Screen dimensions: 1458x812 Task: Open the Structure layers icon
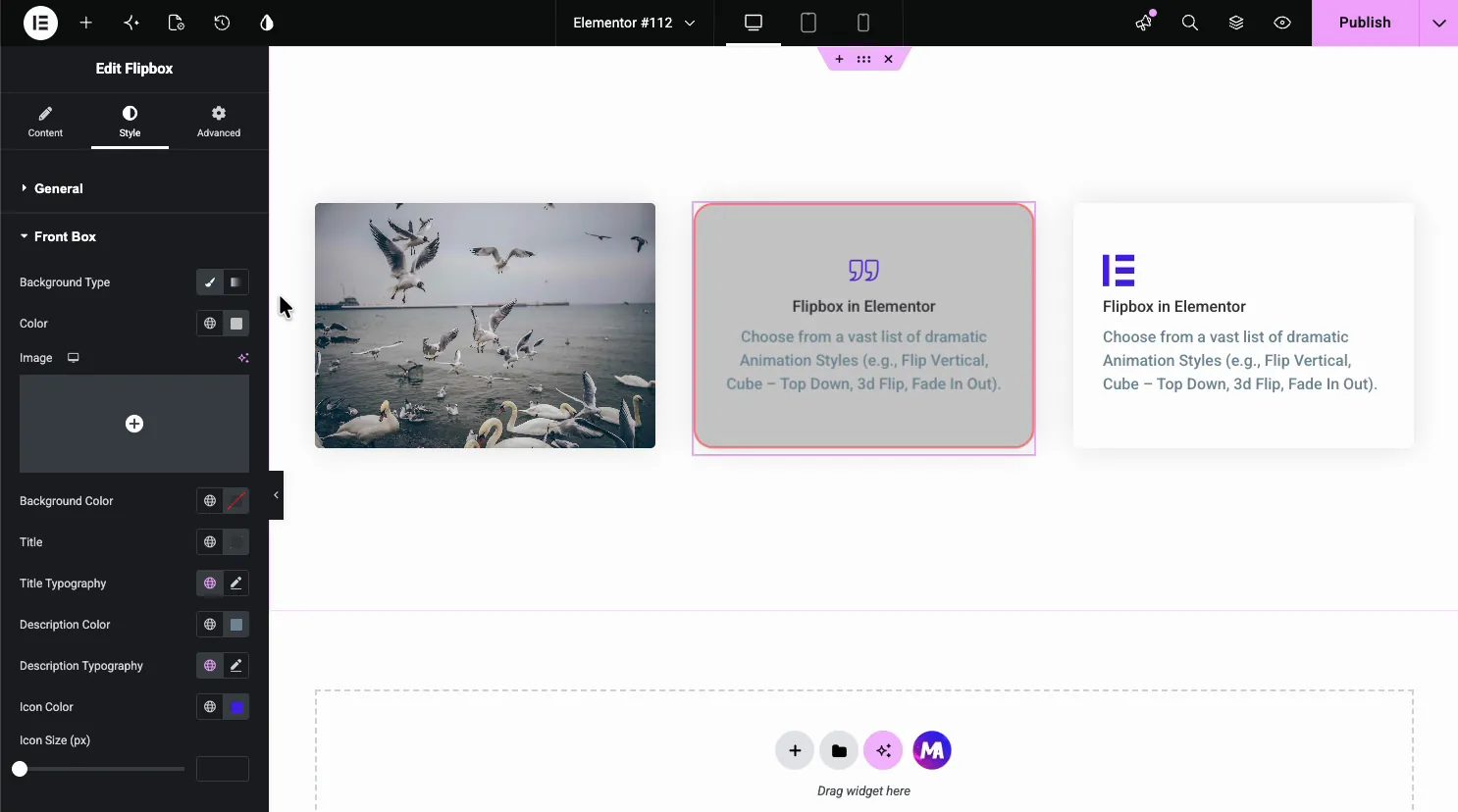tap(1236, 23)
